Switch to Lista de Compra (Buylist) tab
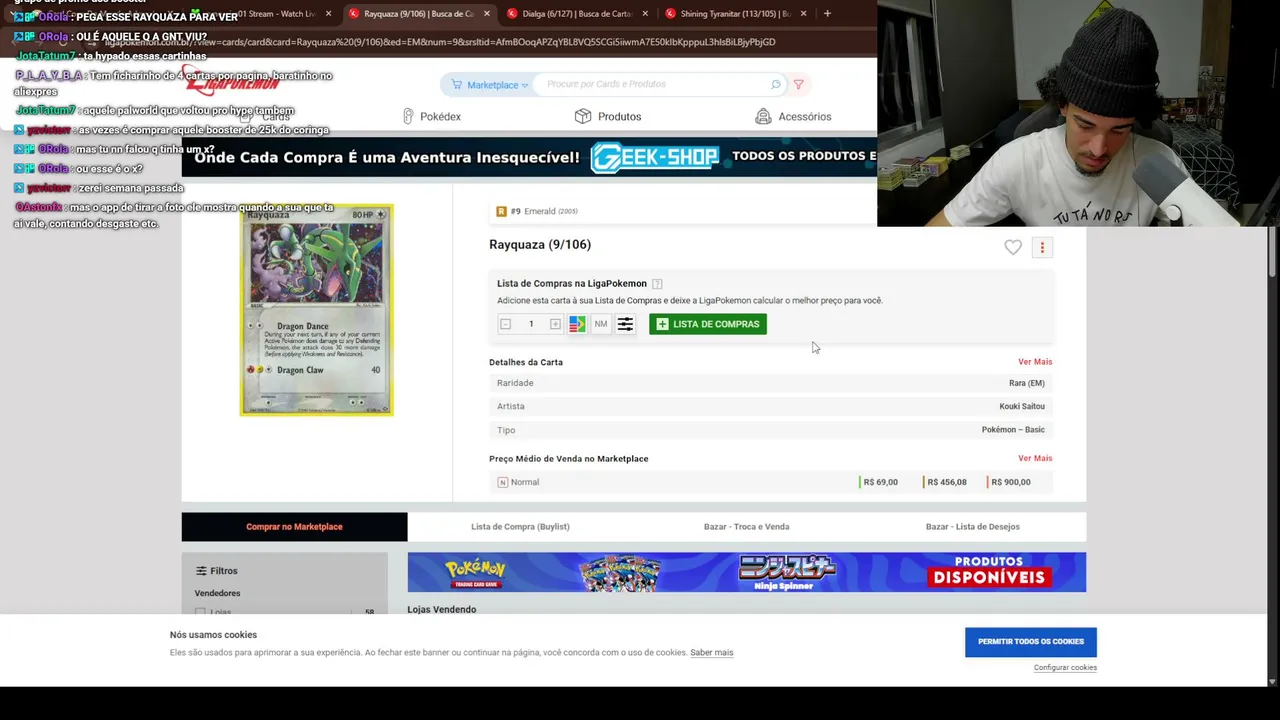 coord(520,526)
